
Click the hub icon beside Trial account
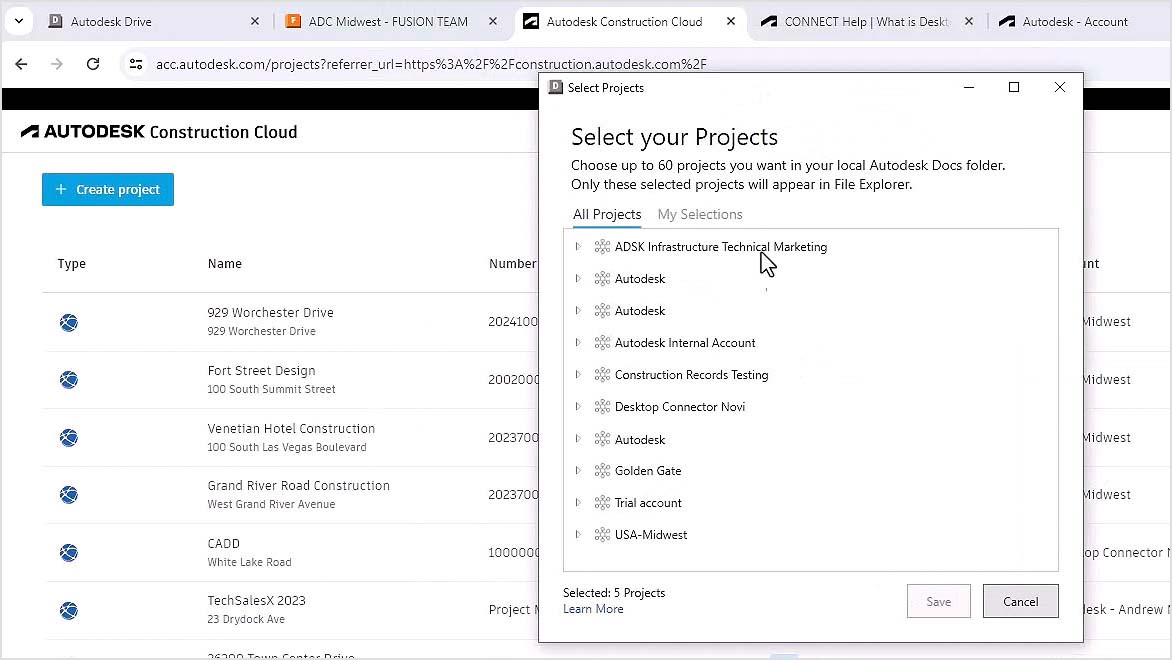tap(602, 503)
